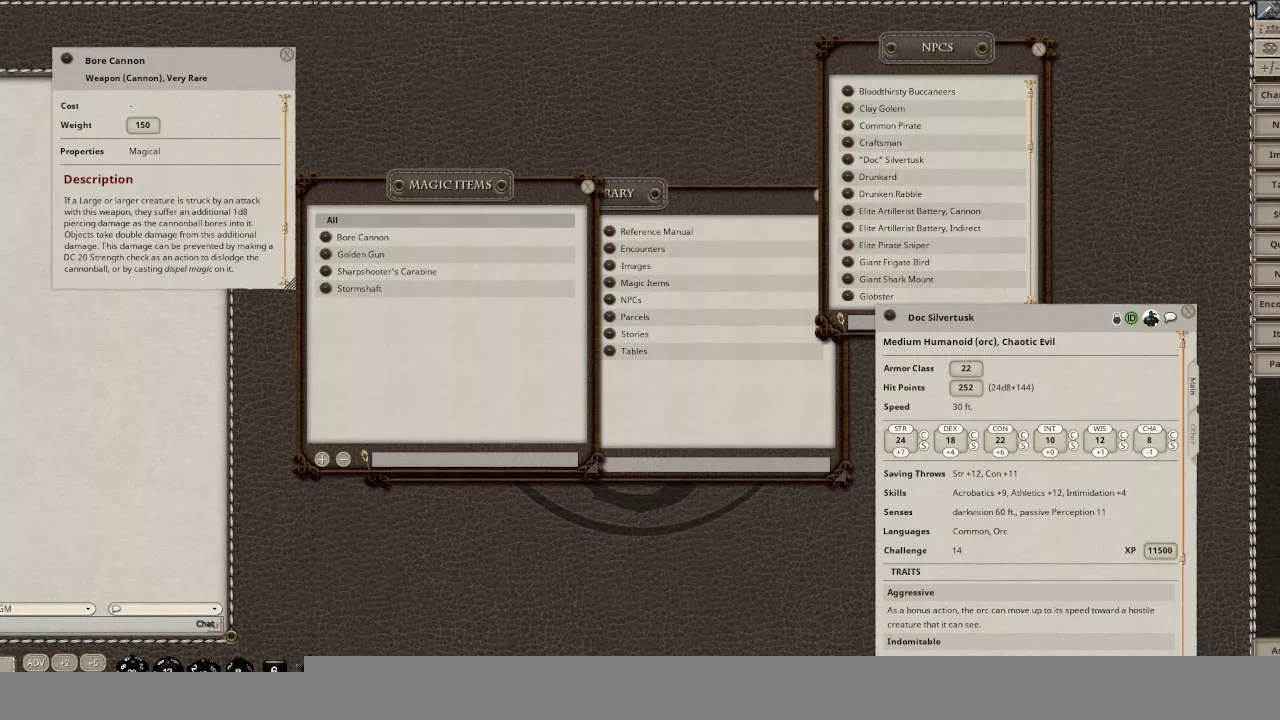Toggle the lock icon on Doc Silvertusk sheet
The height and width of the screenshot is (720, 1280).
[x=1117, y=318]
